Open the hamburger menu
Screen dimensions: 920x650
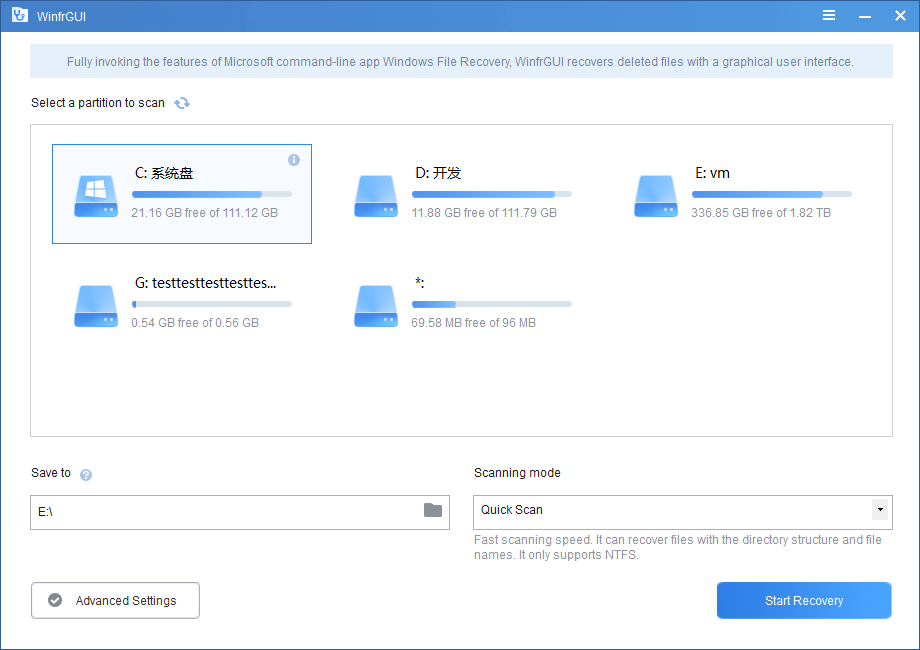829,15
